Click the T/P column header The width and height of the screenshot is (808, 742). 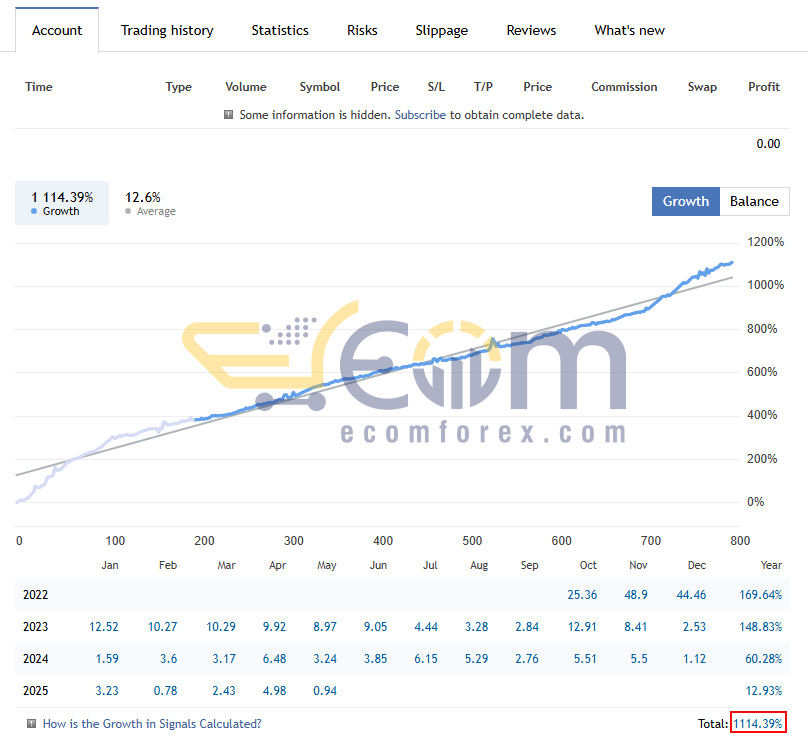[483, 87]
